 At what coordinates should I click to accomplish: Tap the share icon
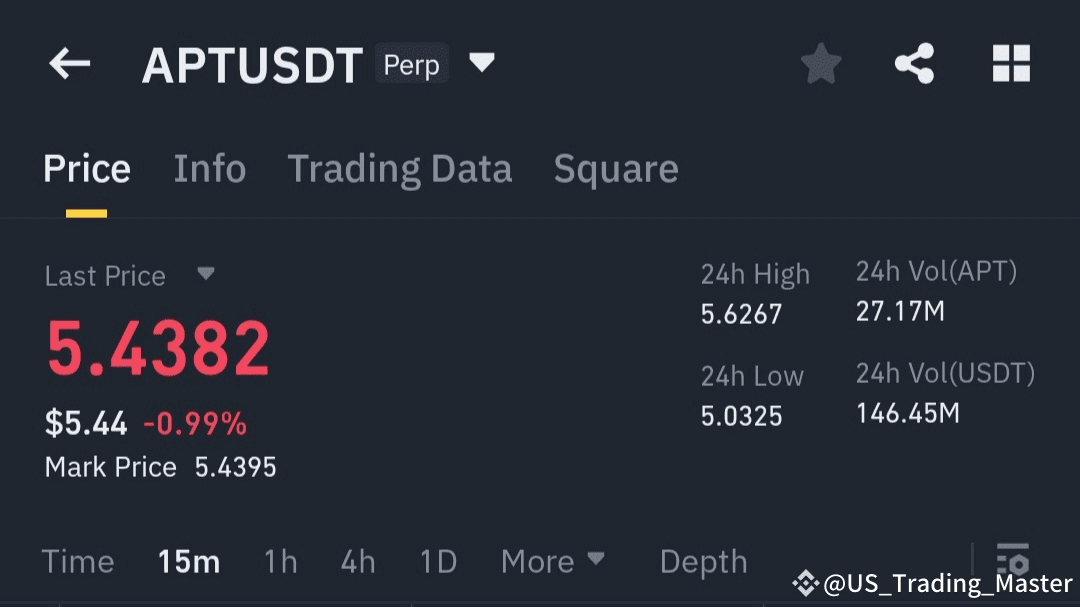(914, 65)
